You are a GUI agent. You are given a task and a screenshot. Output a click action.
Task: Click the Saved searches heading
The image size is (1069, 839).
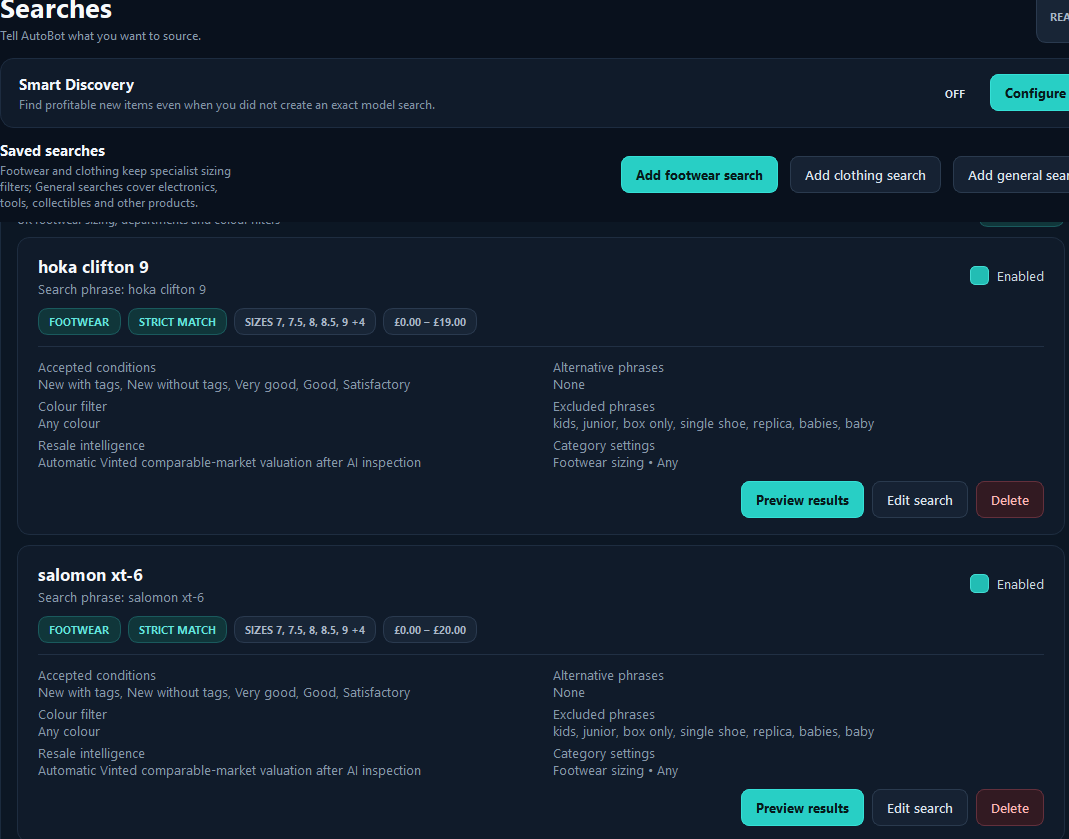click(52, 151)
